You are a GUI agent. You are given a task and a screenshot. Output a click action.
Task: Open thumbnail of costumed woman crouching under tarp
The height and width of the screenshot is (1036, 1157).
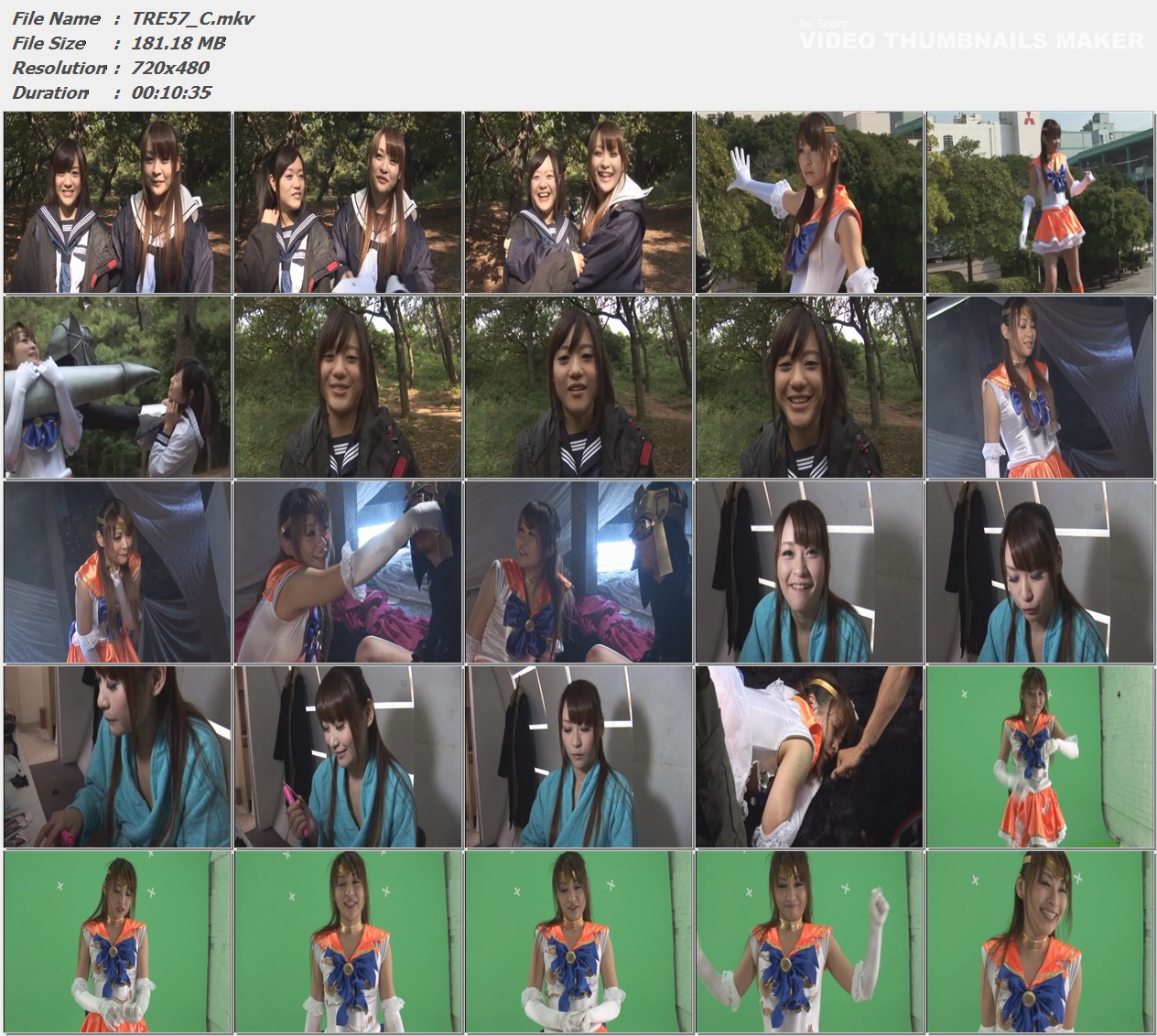pyautogui.click(x=117, y=572)
